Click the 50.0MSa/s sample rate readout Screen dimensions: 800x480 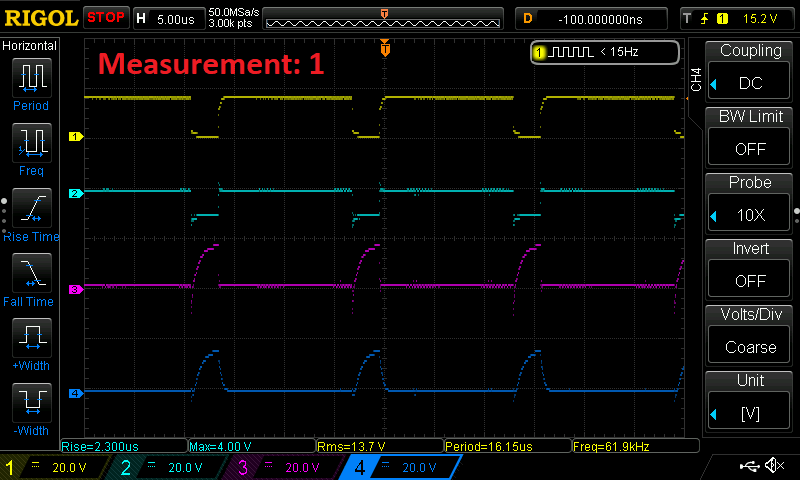point(234,12)
